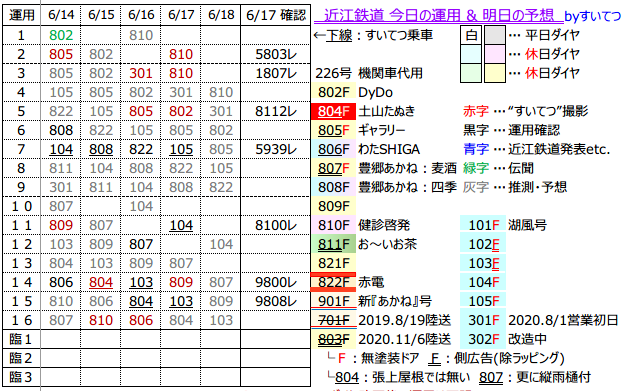The height and width of the screenshot is (391, 629).
Task: Select the 臨1 row label
Action: (x=22, y=339)
